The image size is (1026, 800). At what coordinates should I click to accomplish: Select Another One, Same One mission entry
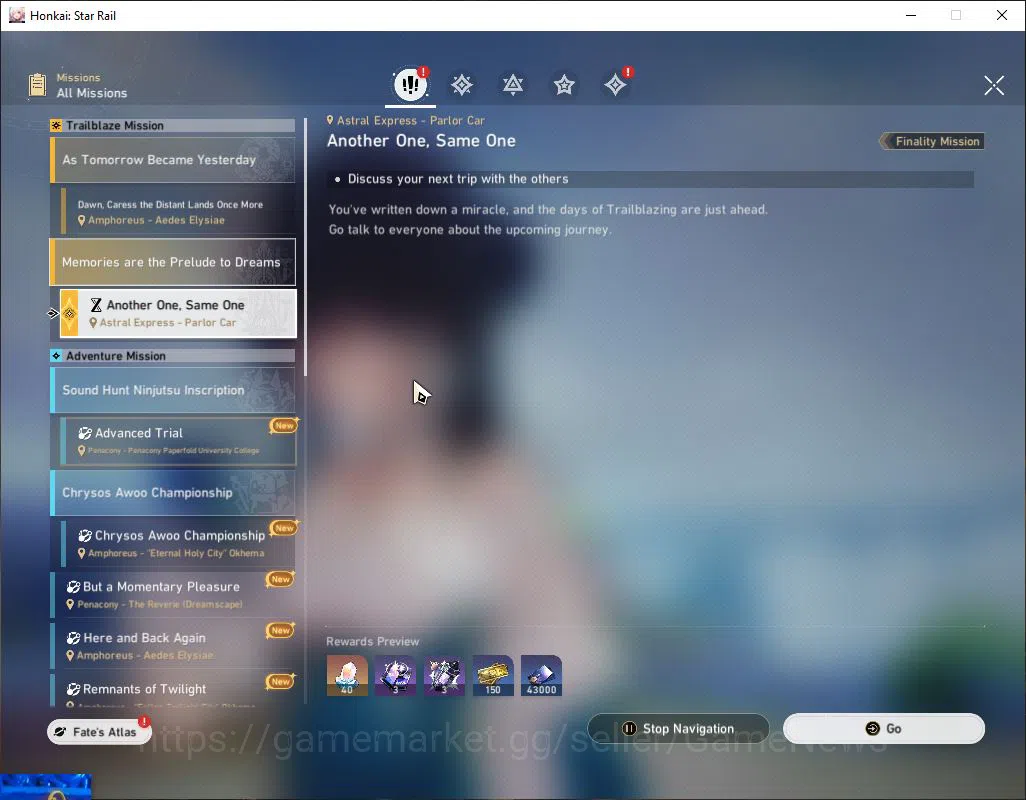click(178, 313)
